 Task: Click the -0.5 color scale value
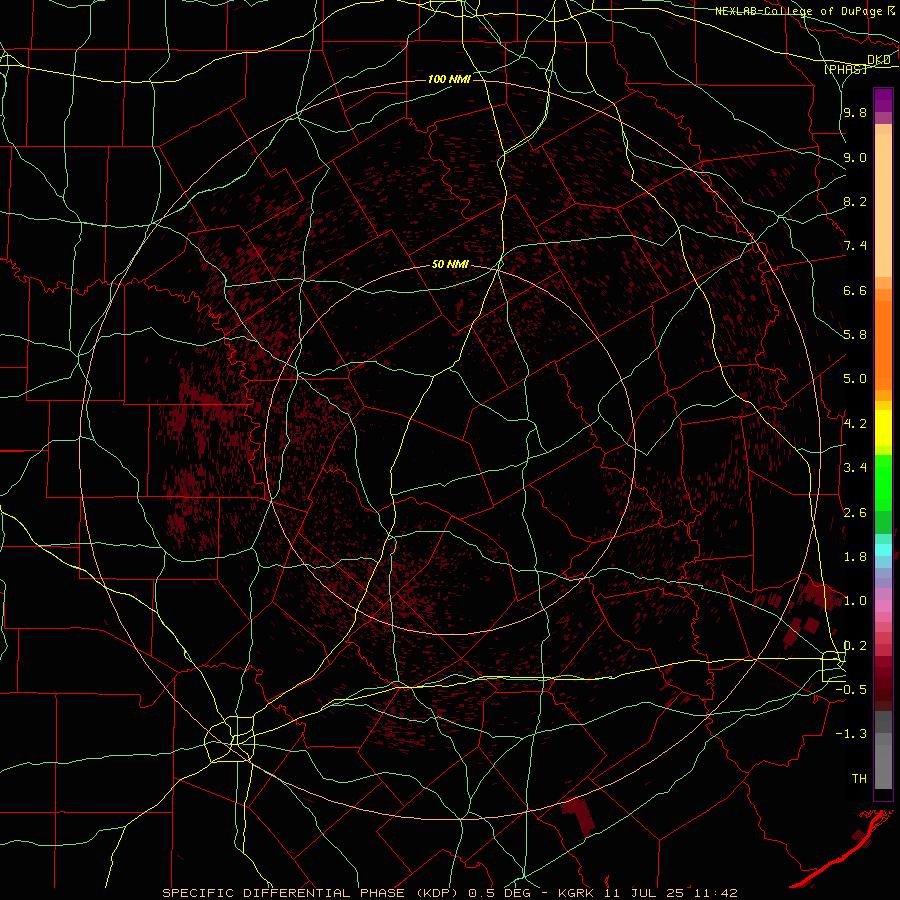coord(851,690)
